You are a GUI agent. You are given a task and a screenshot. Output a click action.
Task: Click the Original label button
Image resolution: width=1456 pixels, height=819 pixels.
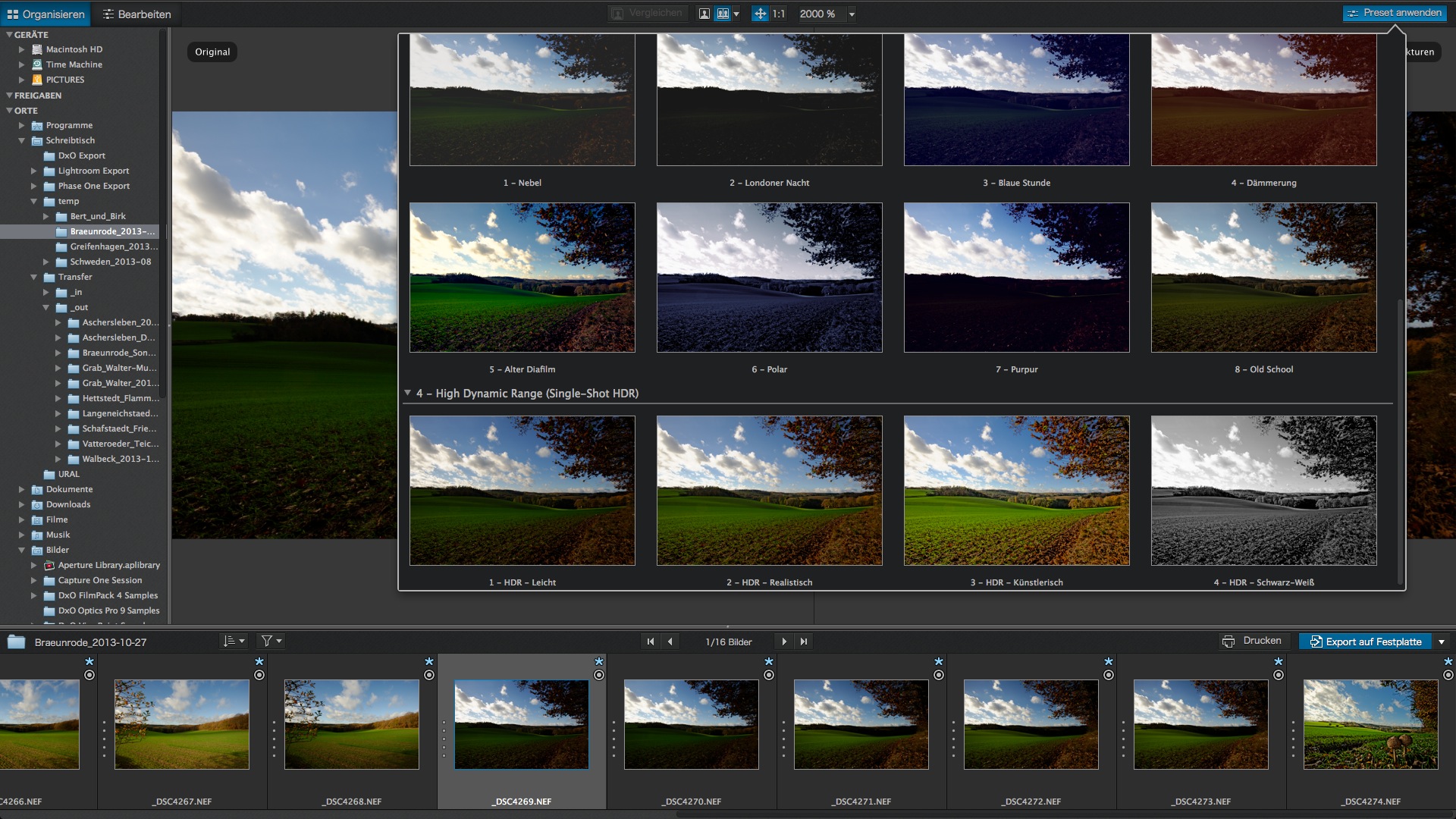pyautogui.click(x=212, y=52)
